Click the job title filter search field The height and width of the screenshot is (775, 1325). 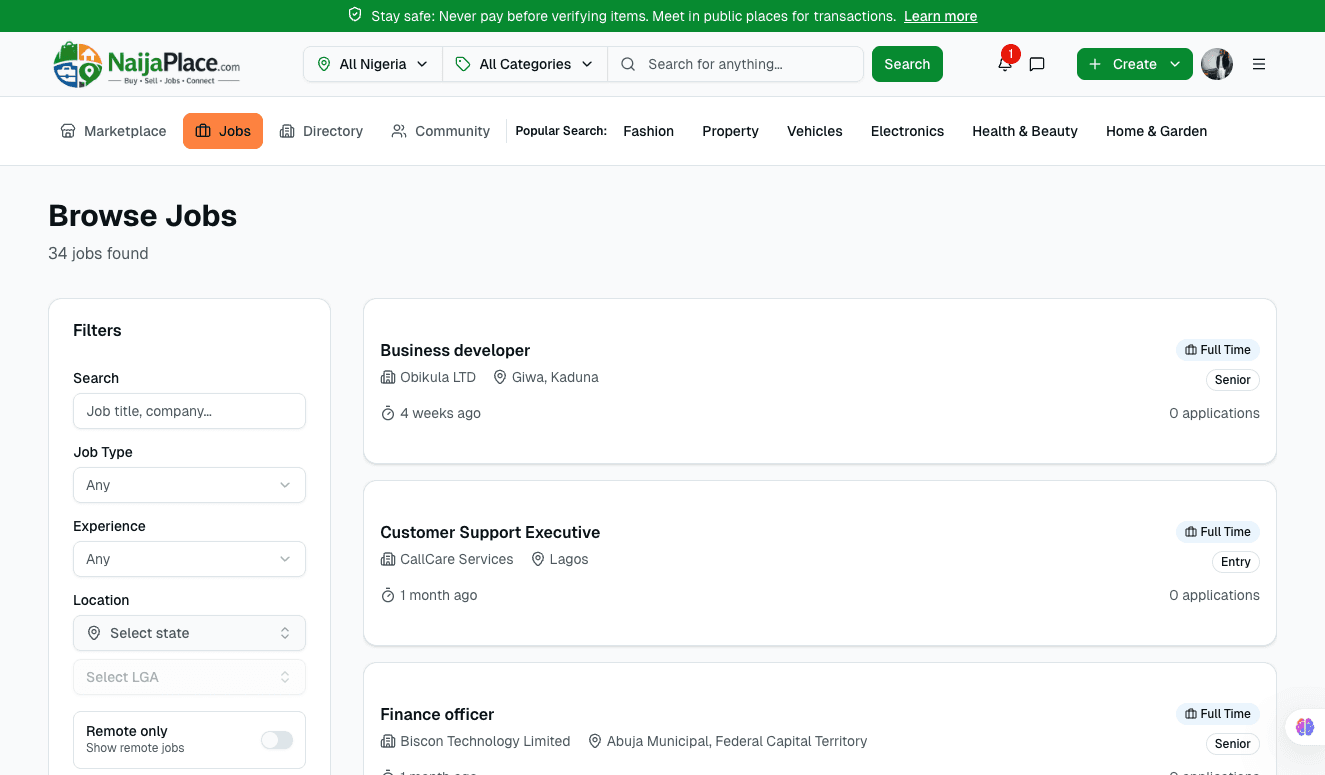[189, 411]
